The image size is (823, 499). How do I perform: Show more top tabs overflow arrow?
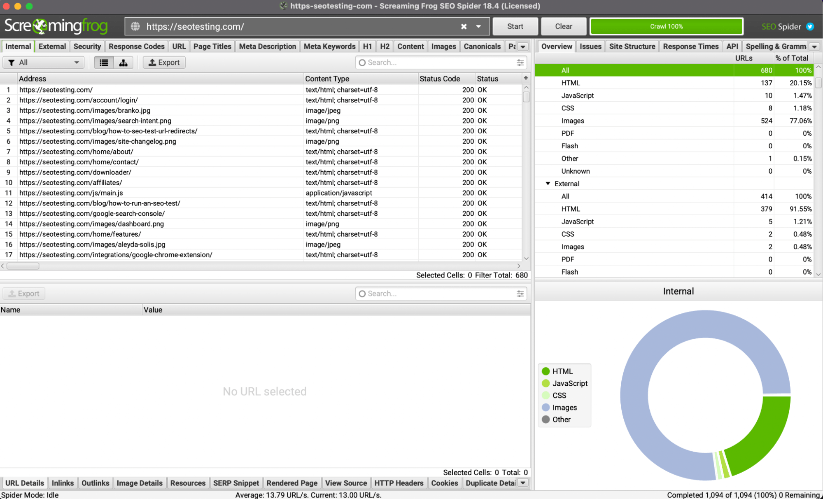pos(524,46)
